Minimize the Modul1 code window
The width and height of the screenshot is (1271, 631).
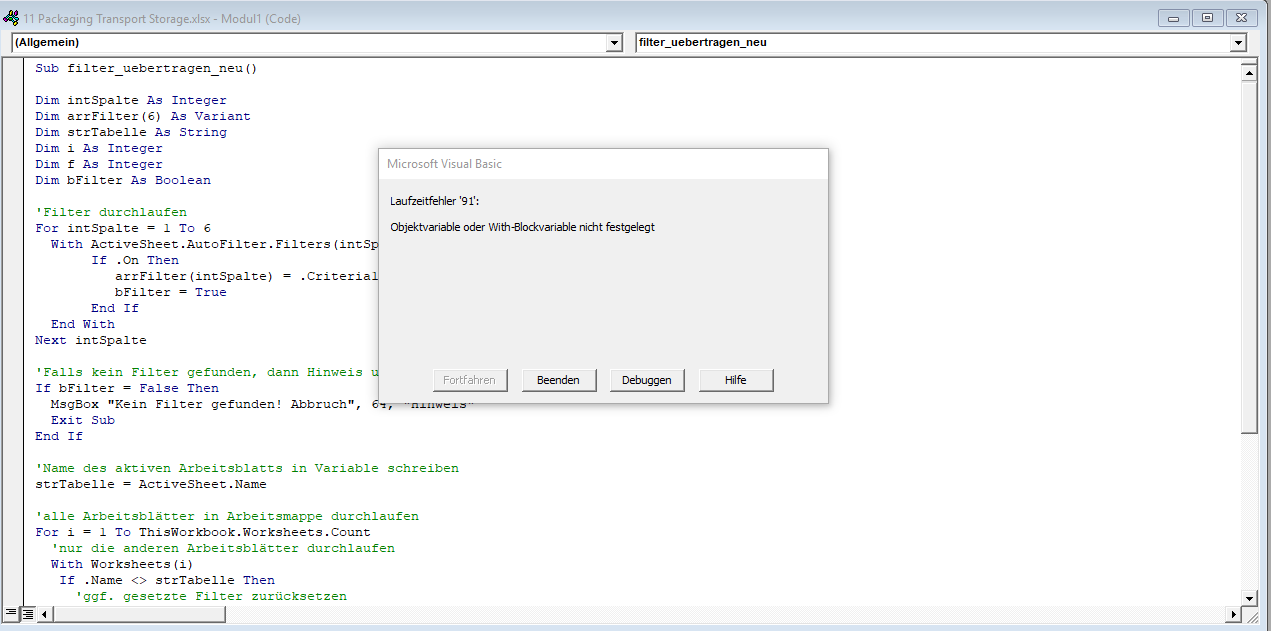[1172, 18]
